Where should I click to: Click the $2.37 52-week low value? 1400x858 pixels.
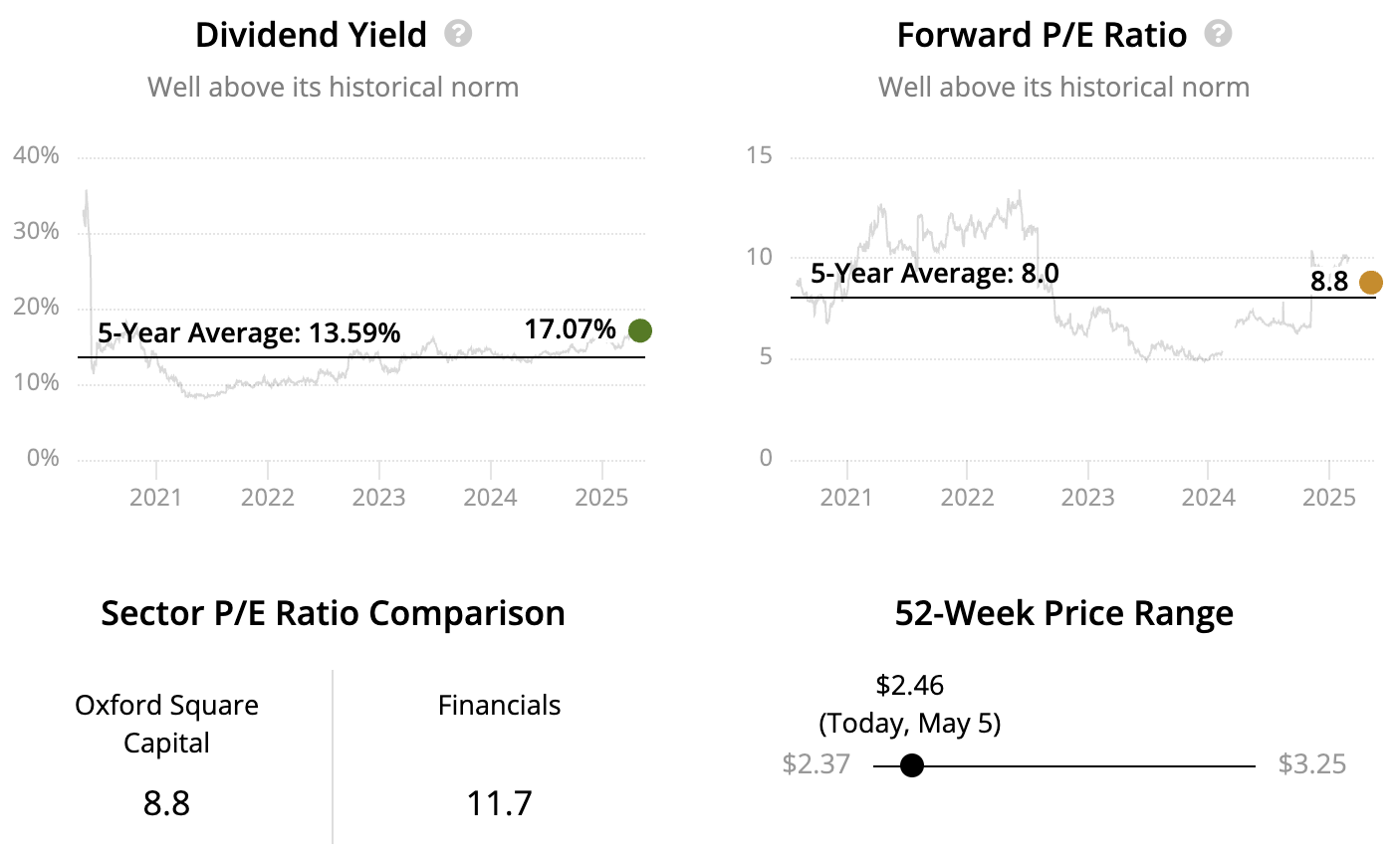tap(816, 764)
